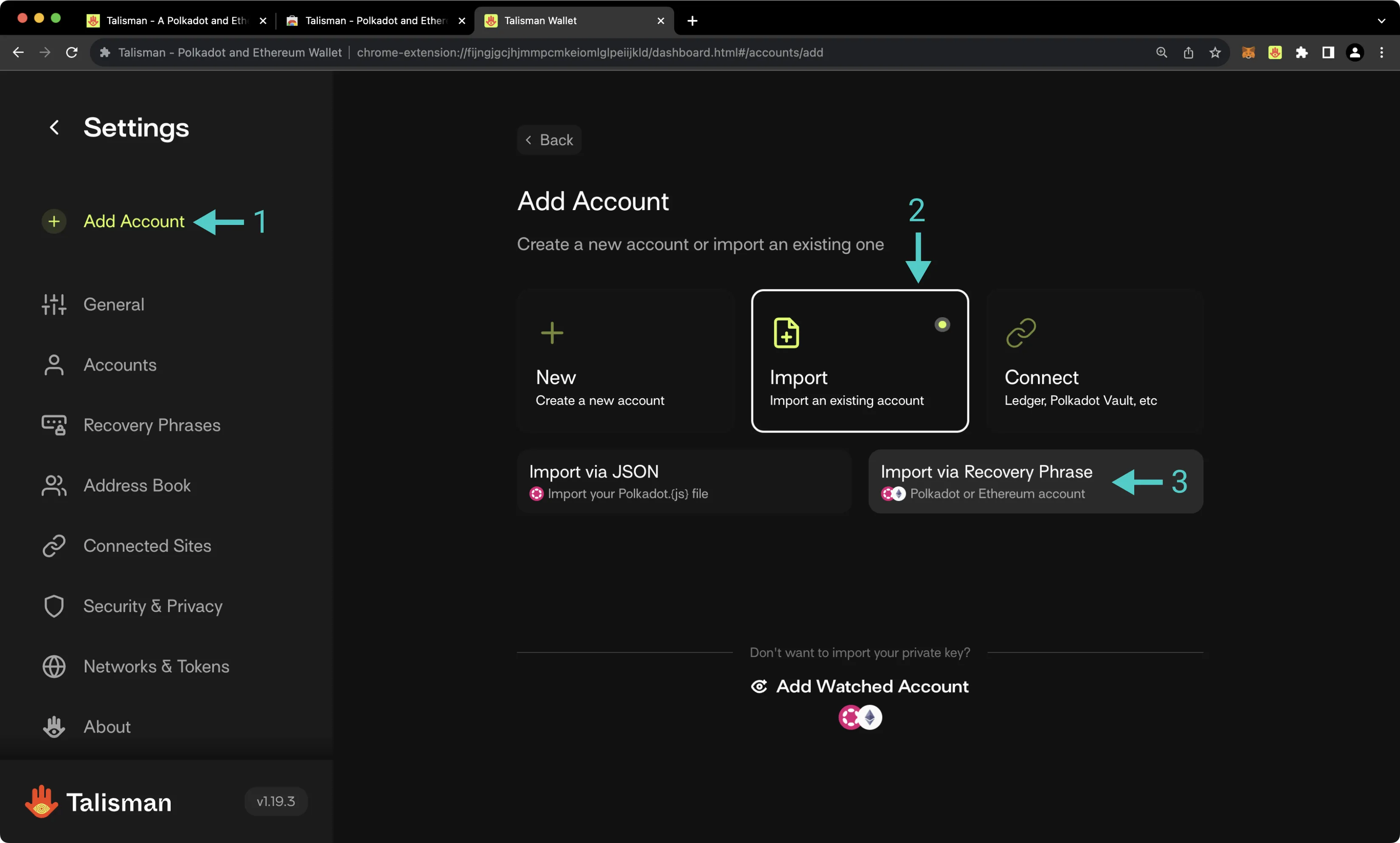Viewport: 1400px width, 843px height.
Task: Click the Talisman red hand logo
Action: (42, 801)
